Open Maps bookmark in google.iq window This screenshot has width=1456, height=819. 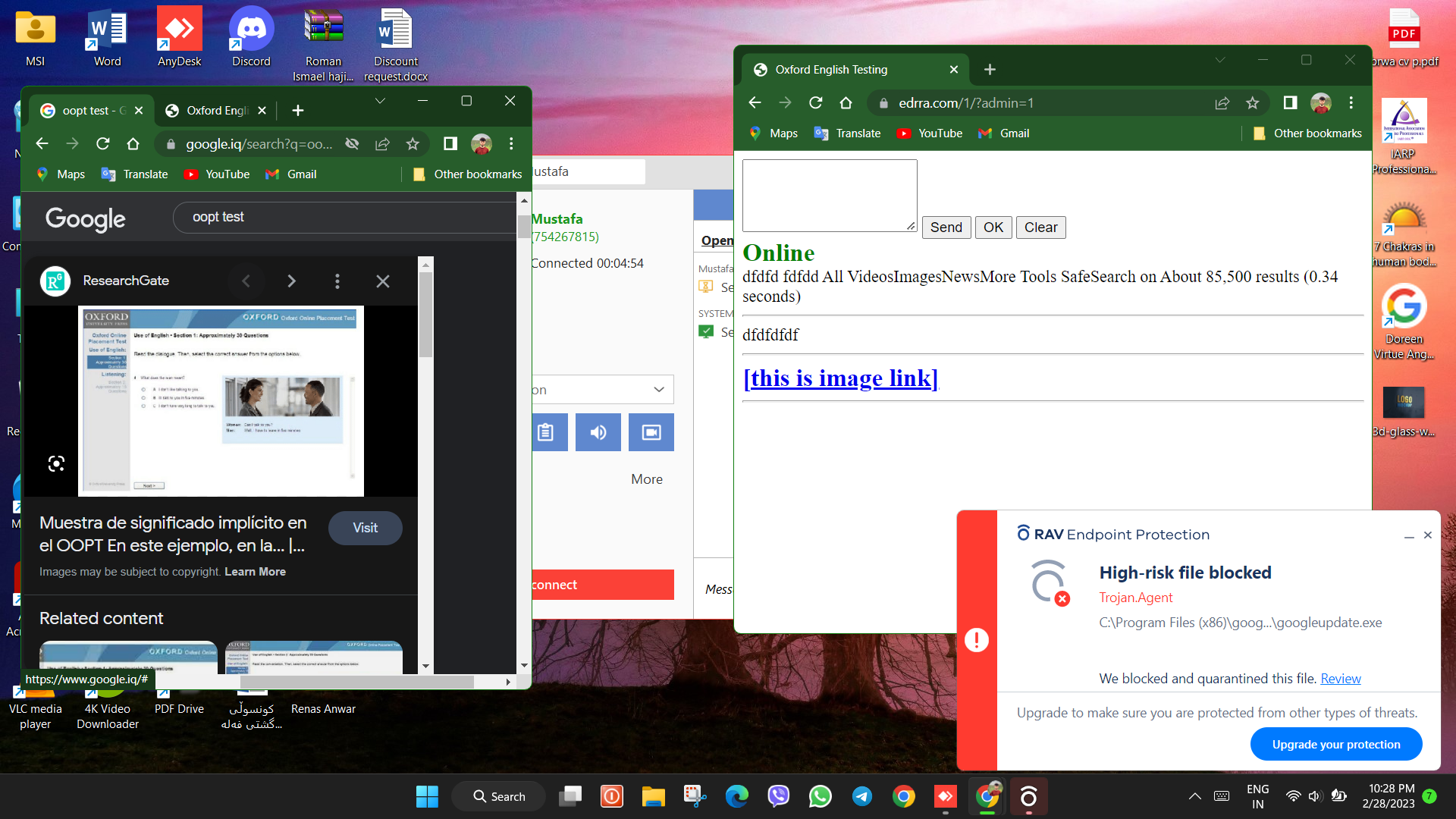pyautogui.click(x=61, y=174)
